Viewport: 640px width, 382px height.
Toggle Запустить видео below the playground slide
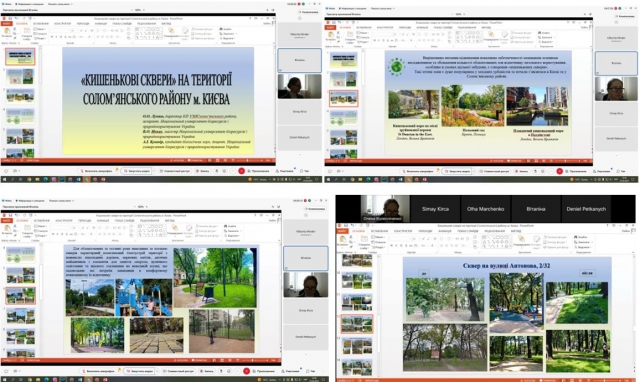(139, 371)
